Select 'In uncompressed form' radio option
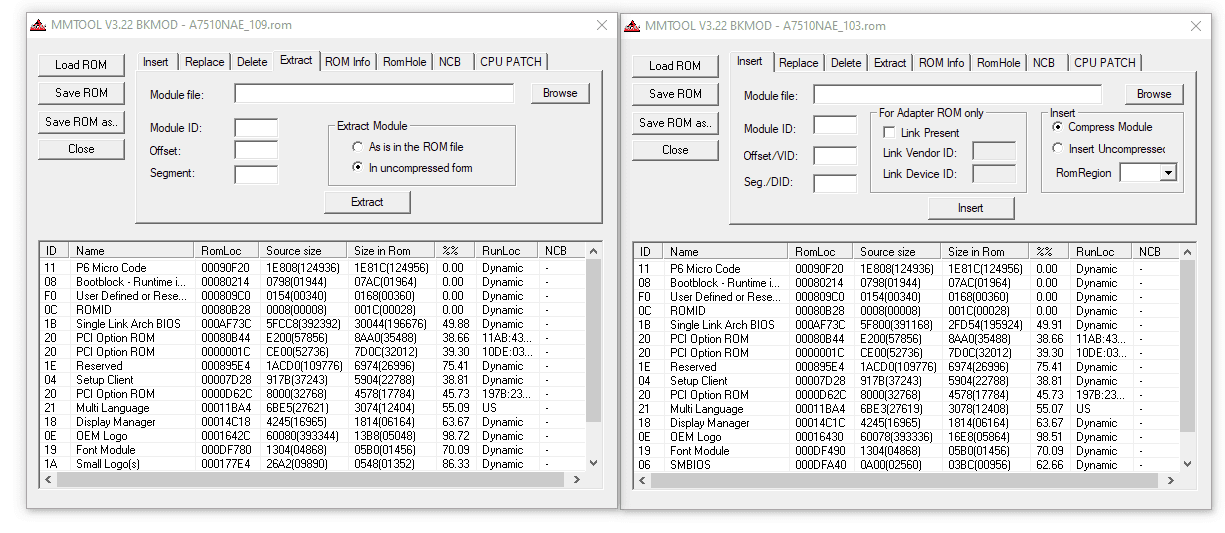 pyautogui.click(x=357, y=168)
